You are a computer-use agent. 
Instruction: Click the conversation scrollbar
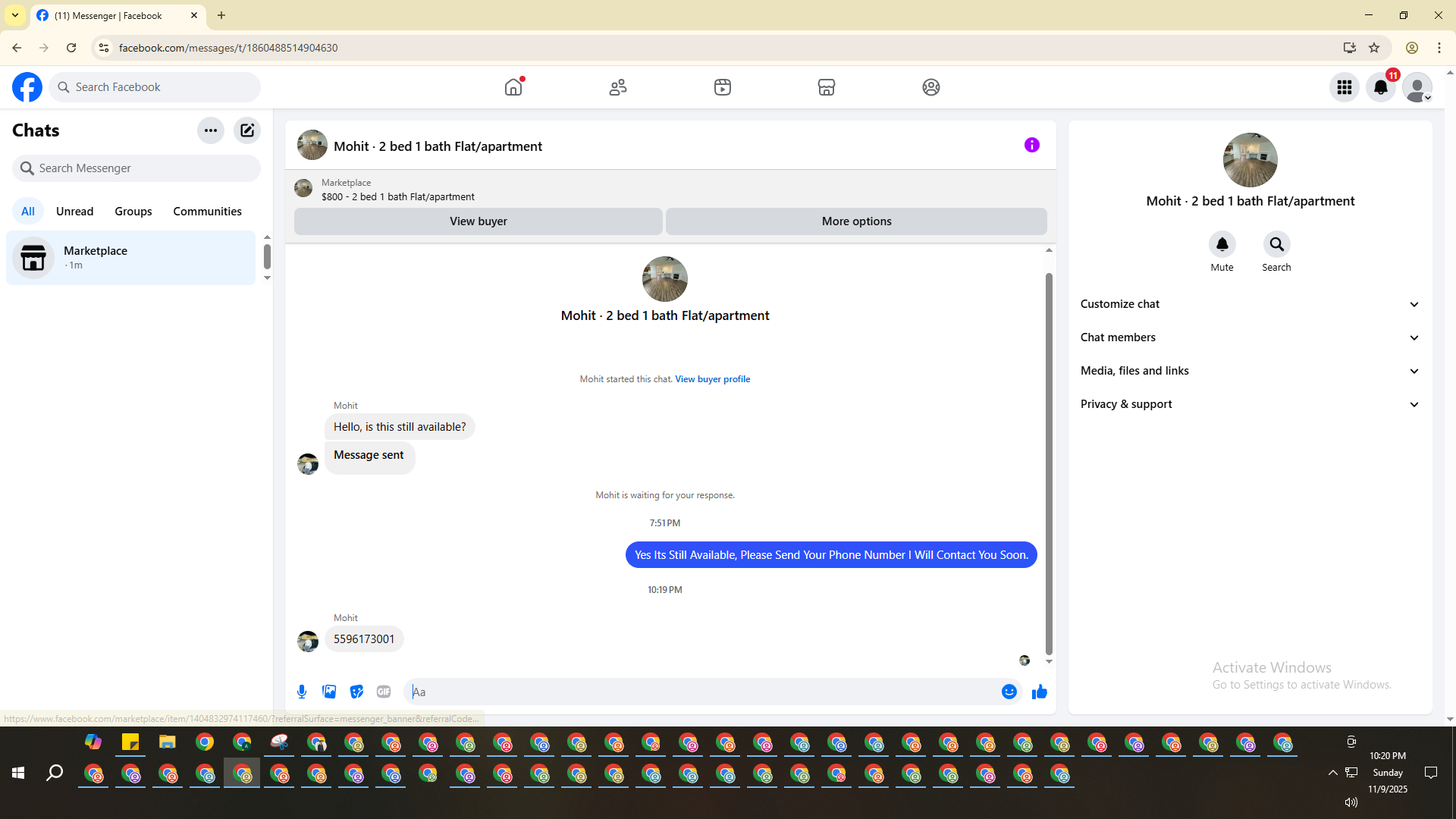click(1049, 463)
